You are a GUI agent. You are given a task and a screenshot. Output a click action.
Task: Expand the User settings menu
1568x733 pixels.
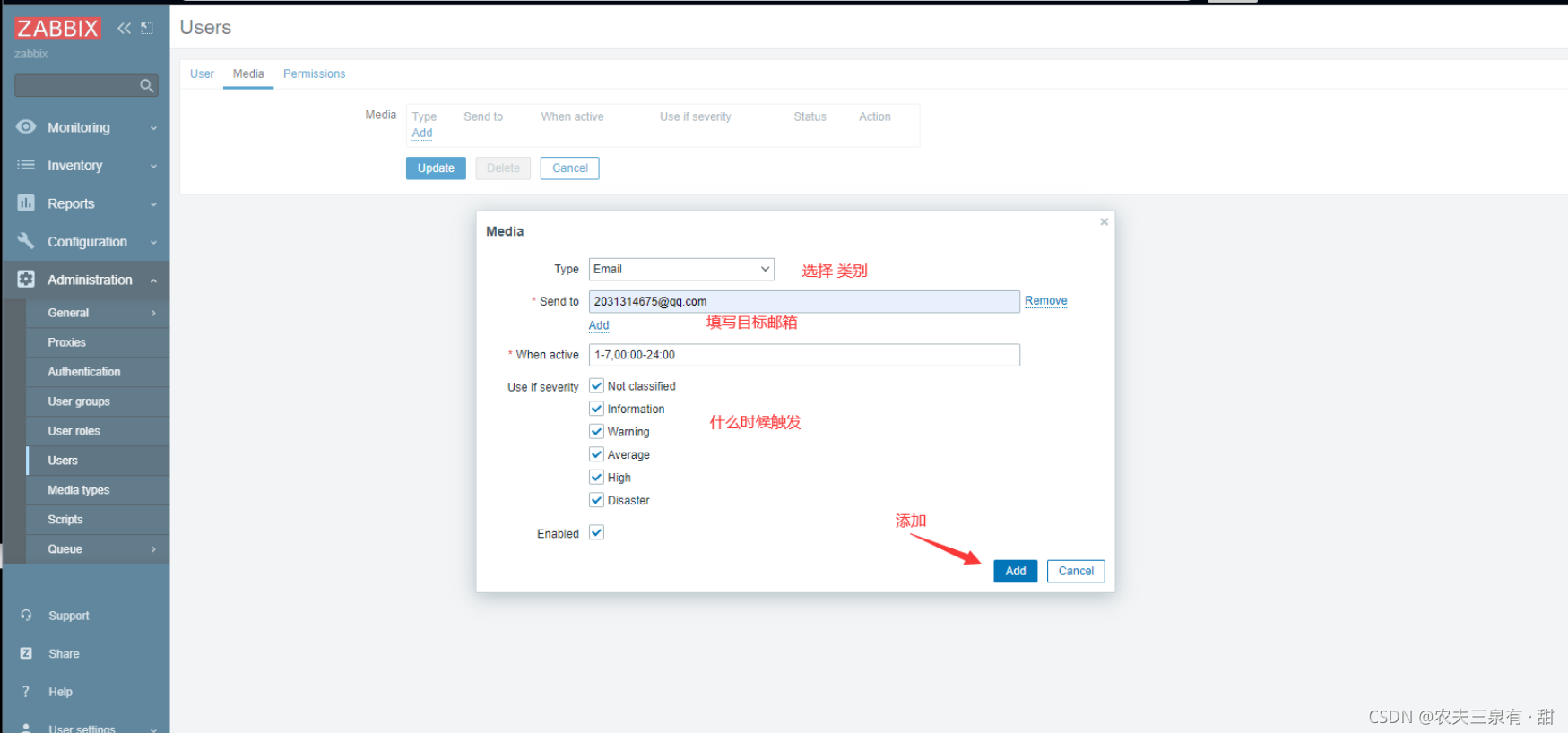pos(153,729)
